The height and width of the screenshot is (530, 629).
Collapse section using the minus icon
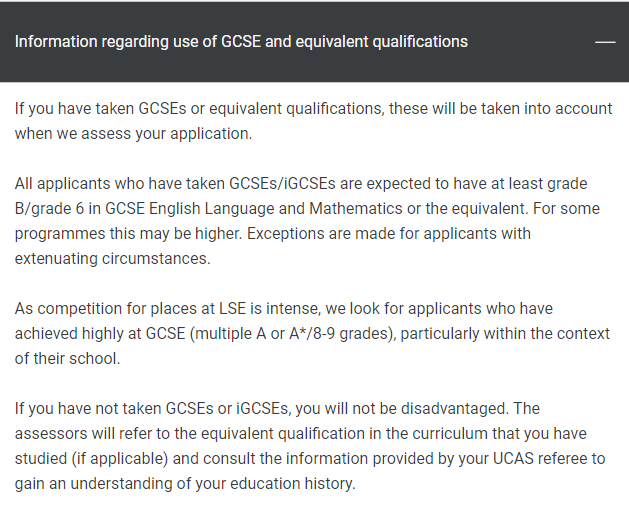coord(605,42)
